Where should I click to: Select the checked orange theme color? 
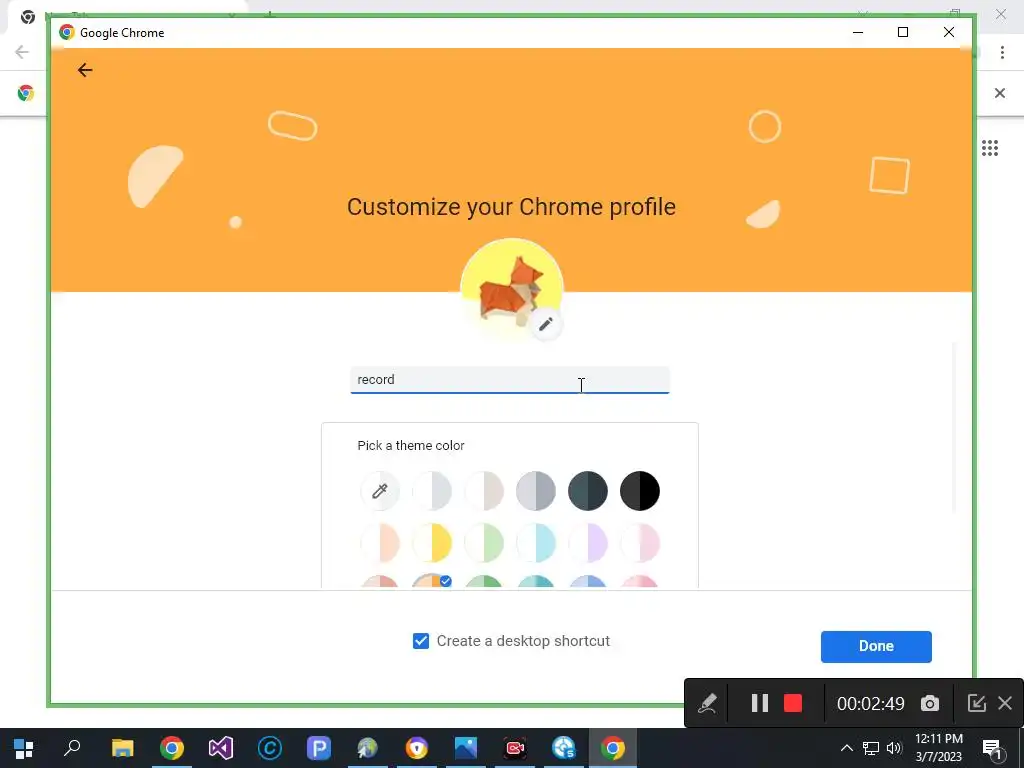pyautogui.click(x=432, y=581)
